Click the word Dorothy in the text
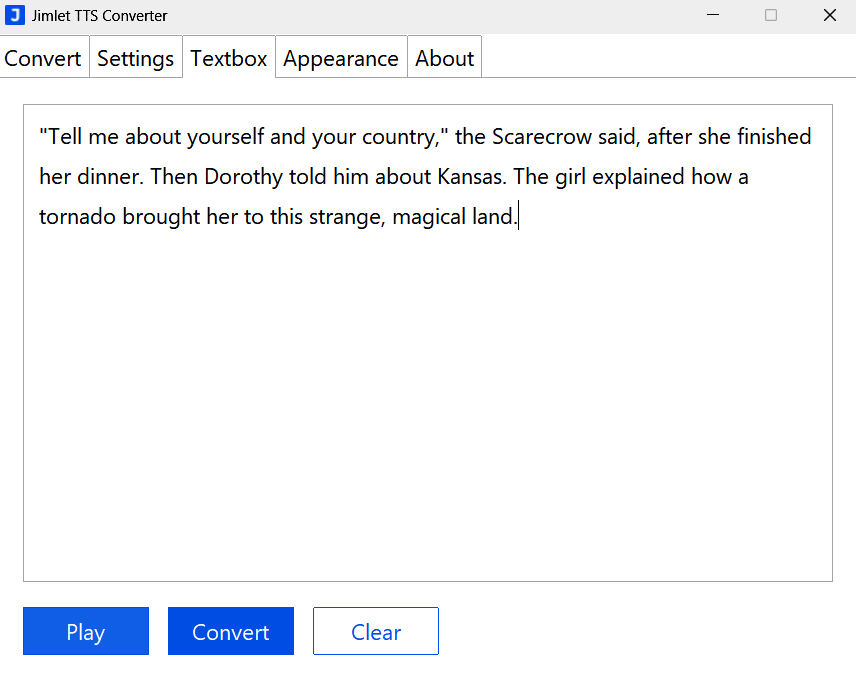 click(x=242, y=176)
